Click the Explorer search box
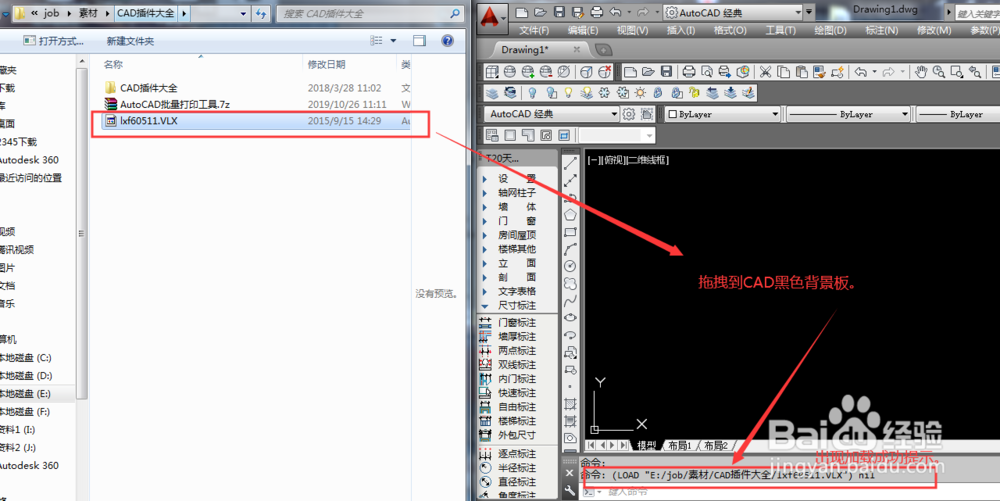The width and height of the screenshot is (1000, 501). click(371, 13)
